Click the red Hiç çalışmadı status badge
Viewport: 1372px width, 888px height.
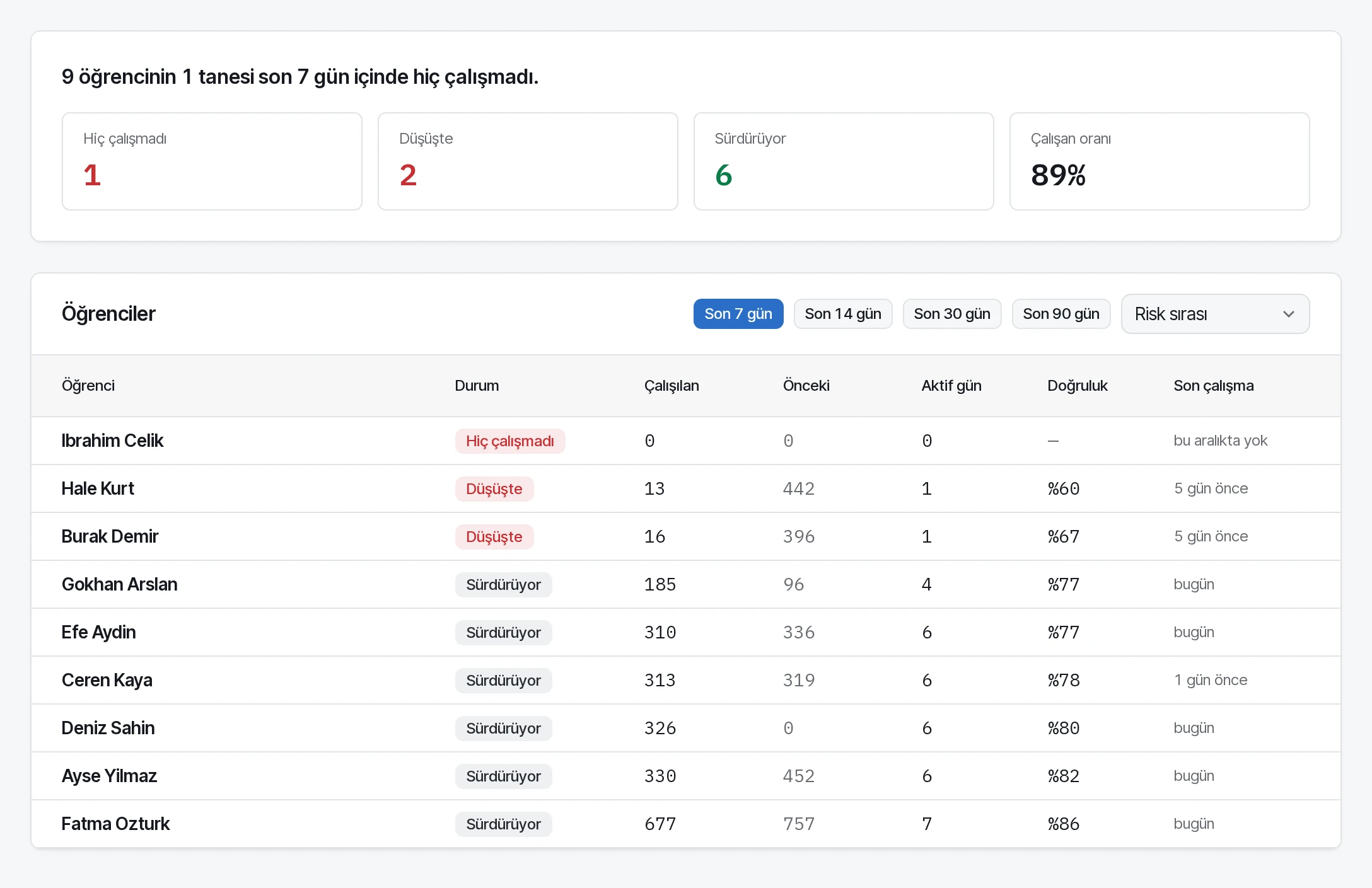pos(510,441)
